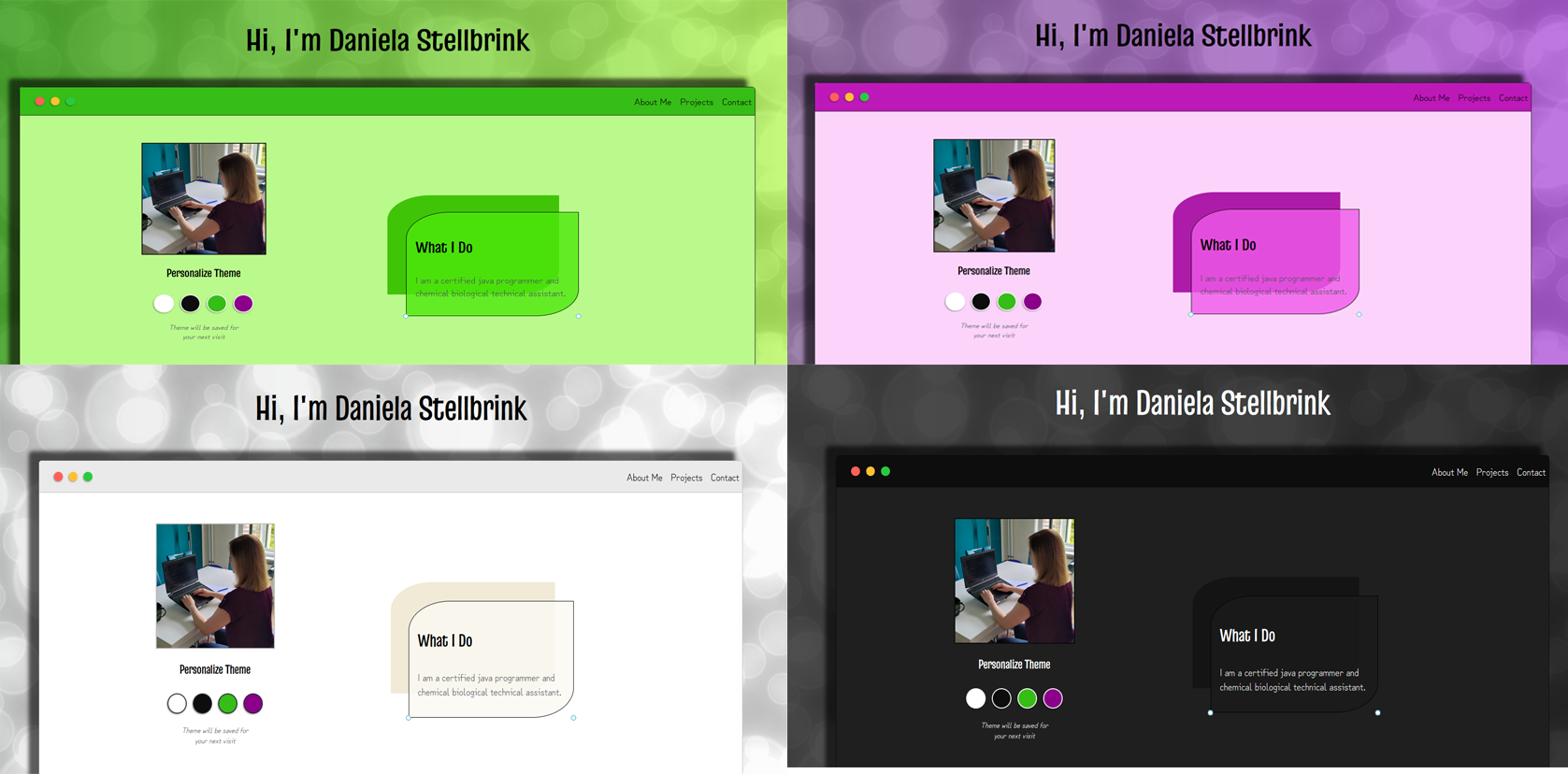Select purple theme swatch on white page
This screenshot has width=1568, height=774.
click(252, 704)
